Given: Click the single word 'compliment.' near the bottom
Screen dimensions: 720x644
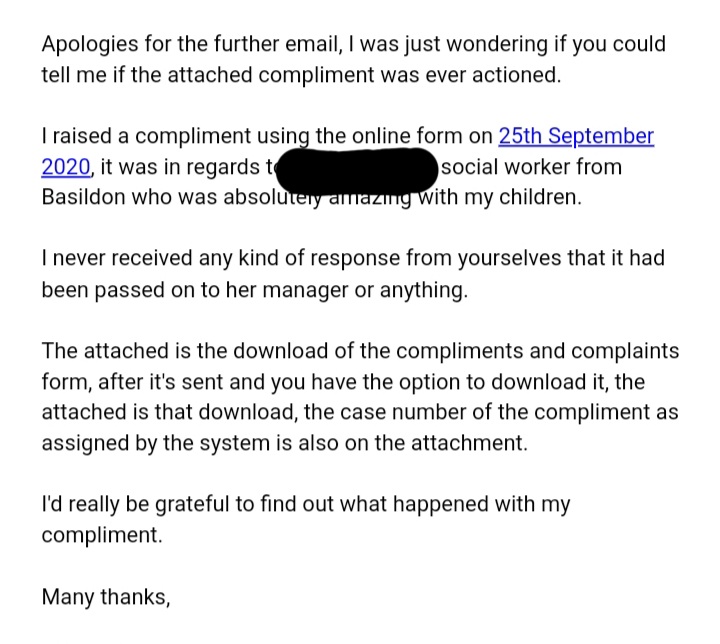Looking at the screenshot, I should 101,535.
